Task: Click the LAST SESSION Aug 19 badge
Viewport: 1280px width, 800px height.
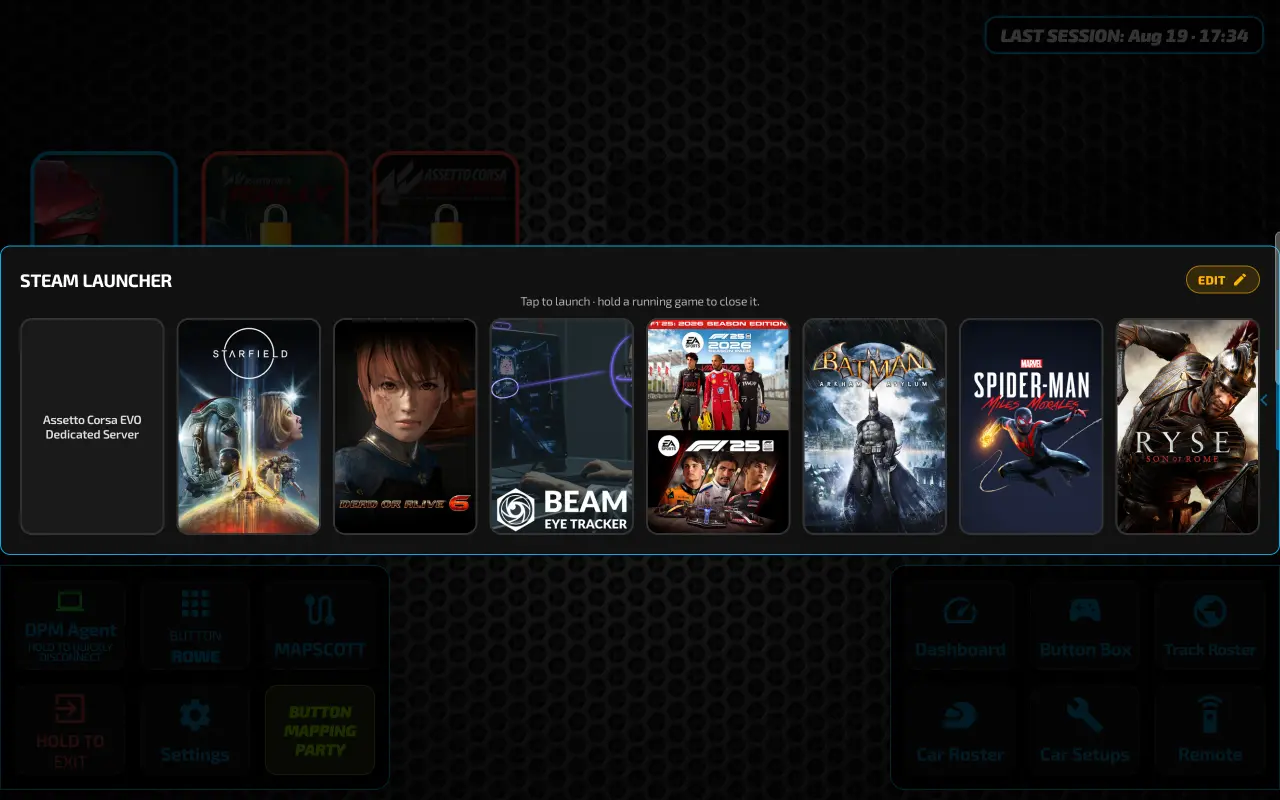Action: pyautogui.click(x=1124, y=36)
